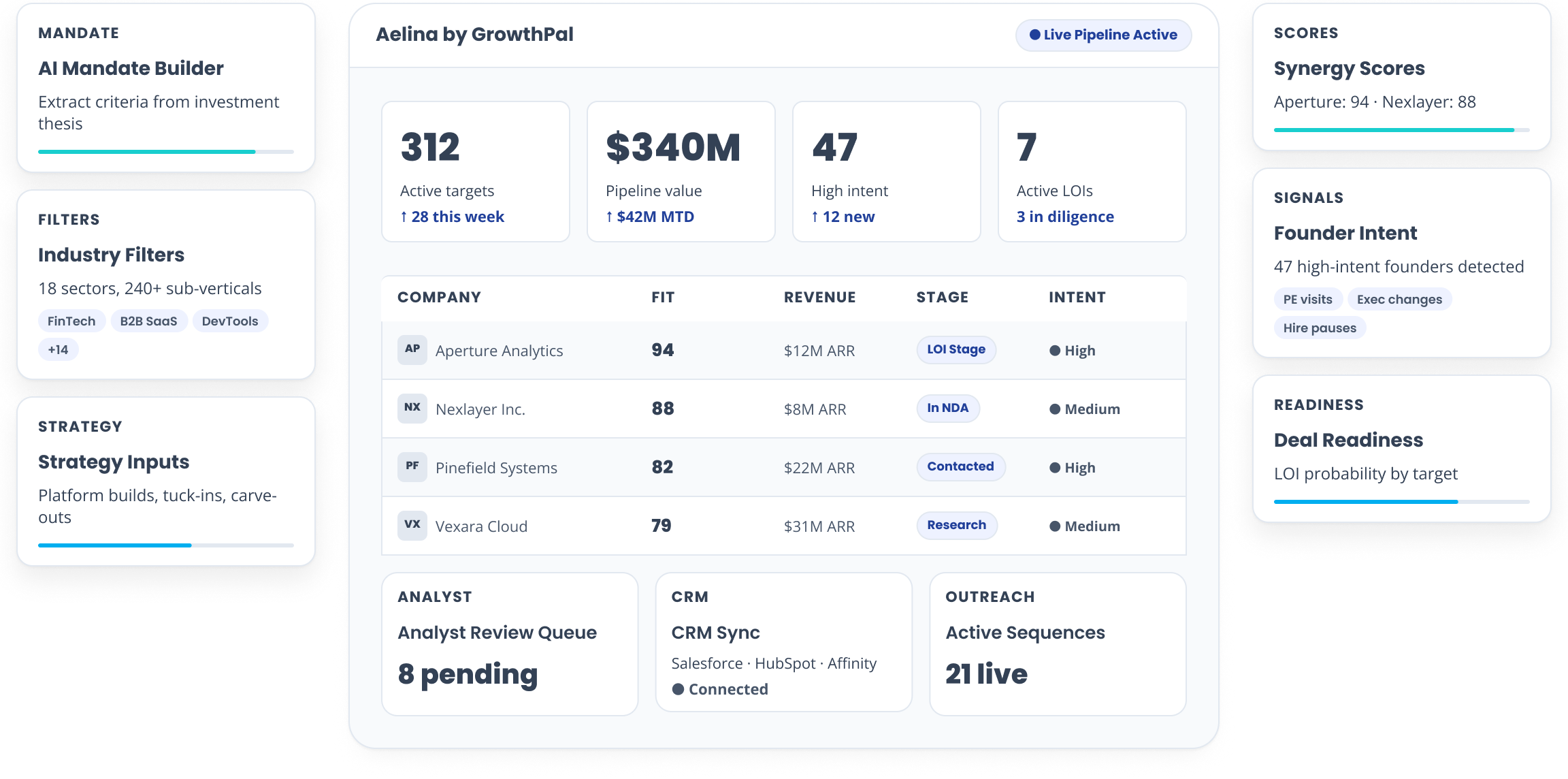1568x779 pixels.
Task: Sort by the REVENUE column header
Action: point(819,298)
